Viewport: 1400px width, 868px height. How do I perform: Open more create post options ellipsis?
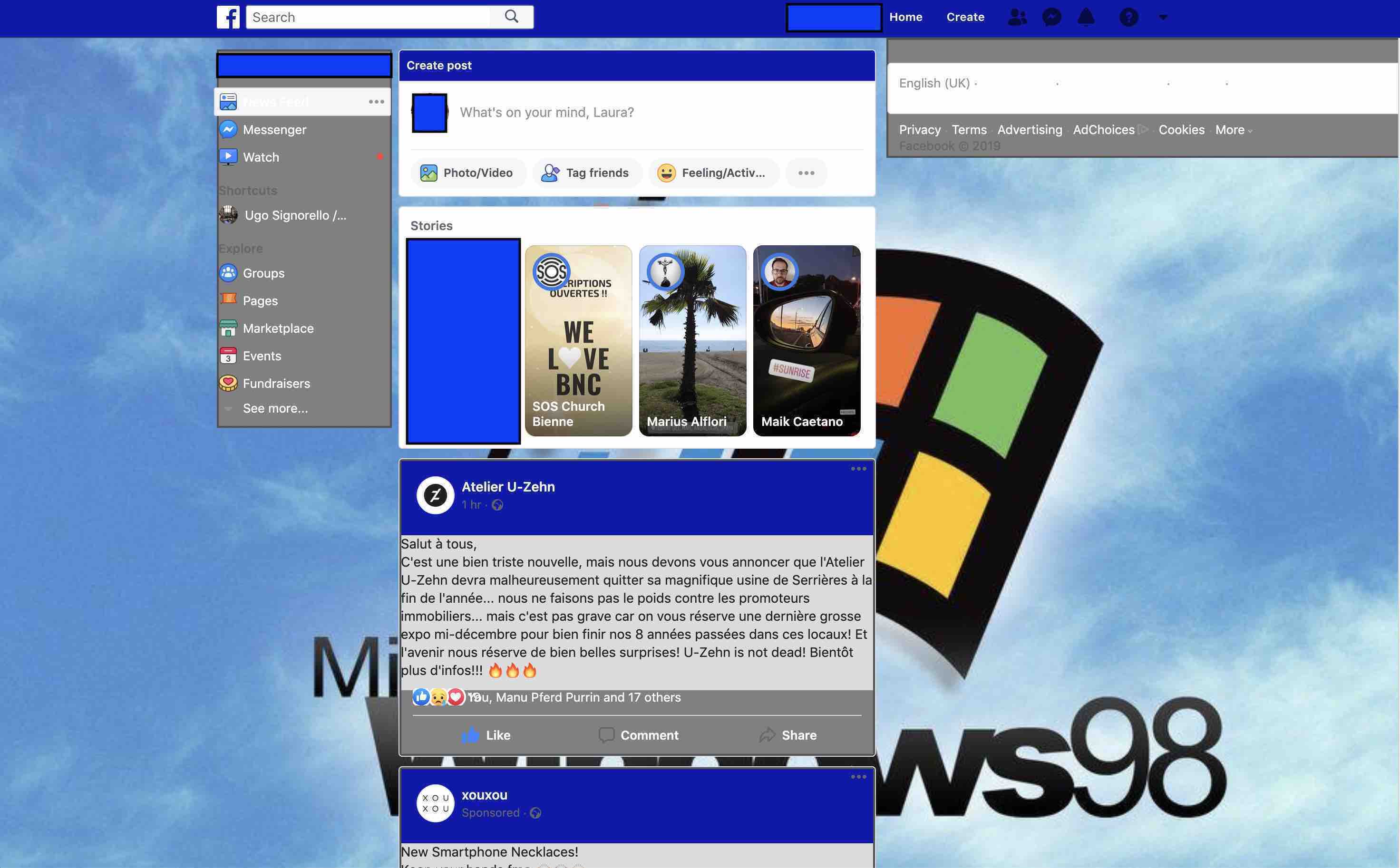pos(806,173)
